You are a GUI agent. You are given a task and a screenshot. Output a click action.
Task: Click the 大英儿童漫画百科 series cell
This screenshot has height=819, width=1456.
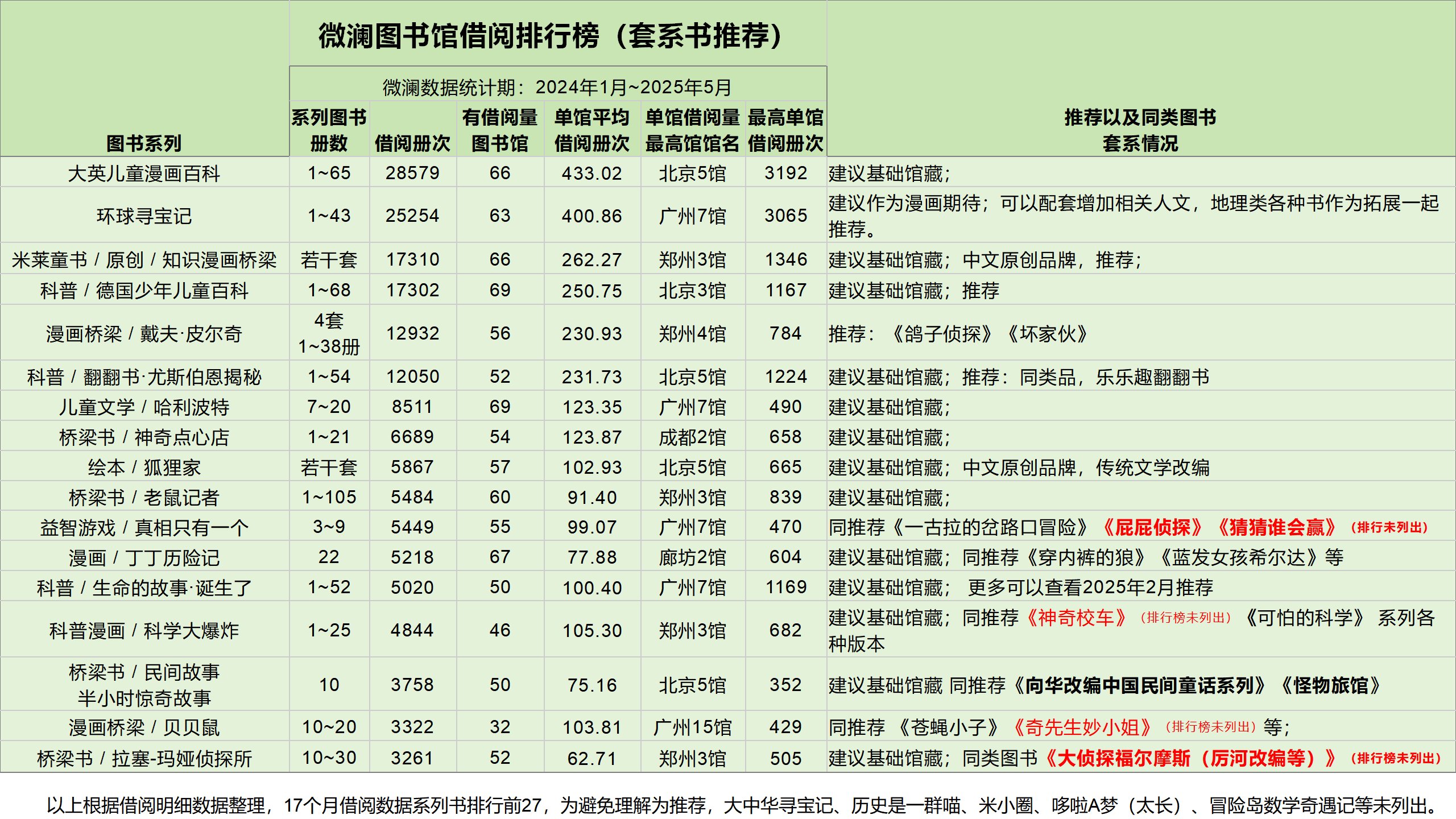(x=144, y=173)
